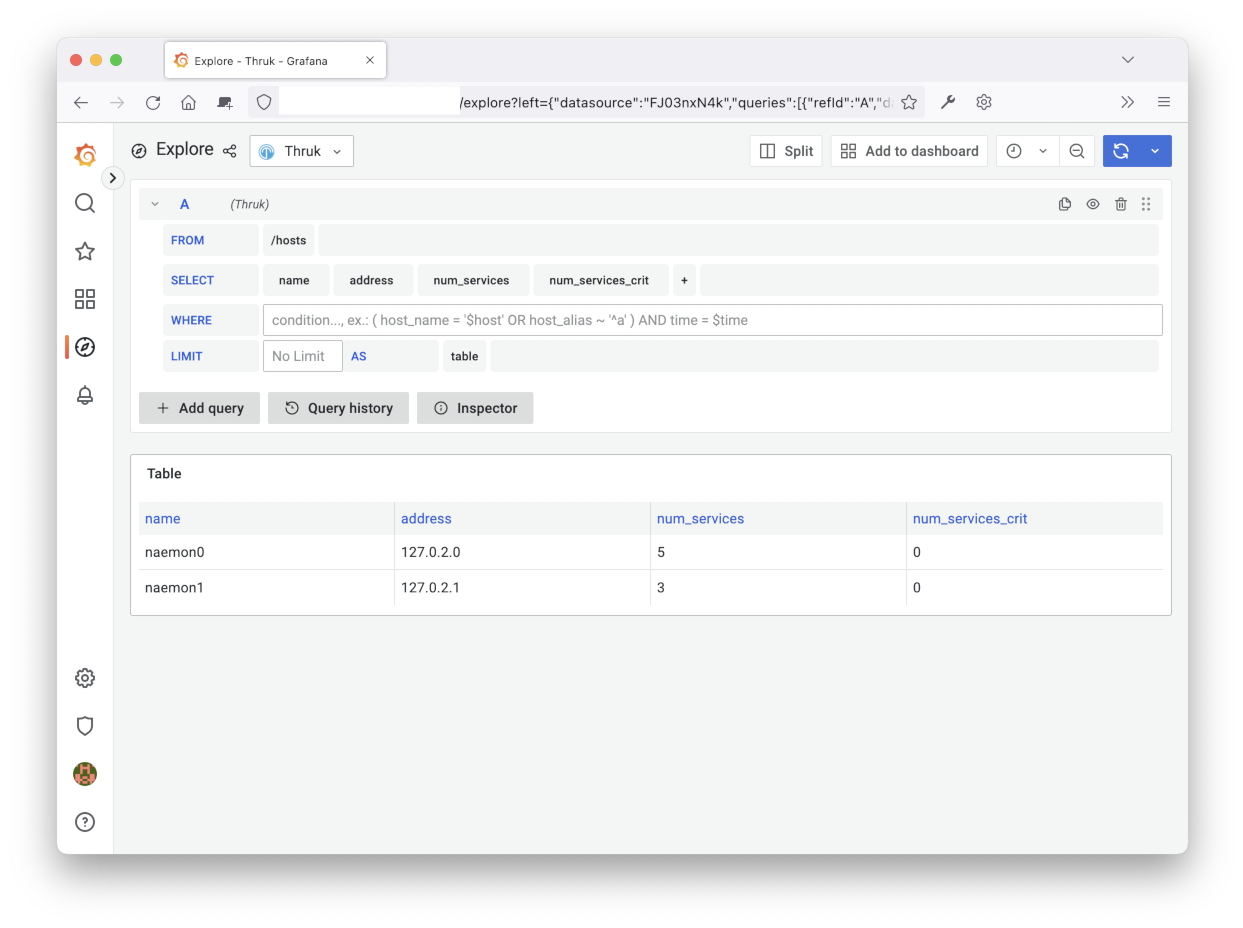Viewport: 1243px width, 928px height.
Task: Open search dashboards magnifier icon
Action: (85, 203)
